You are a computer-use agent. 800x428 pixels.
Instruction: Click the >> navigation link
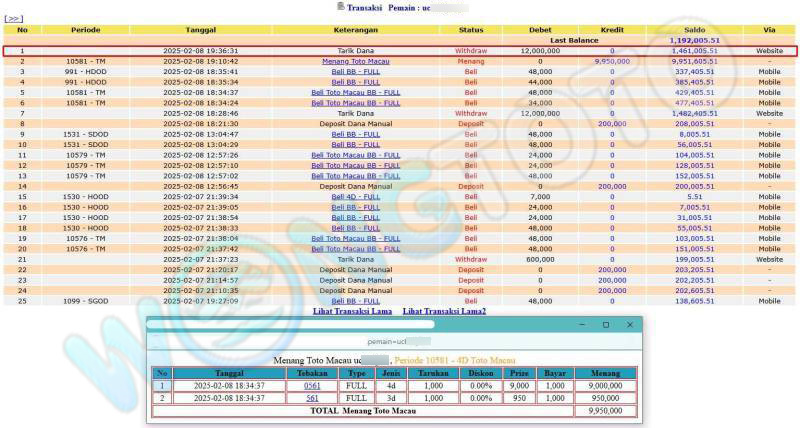[13, 18]
